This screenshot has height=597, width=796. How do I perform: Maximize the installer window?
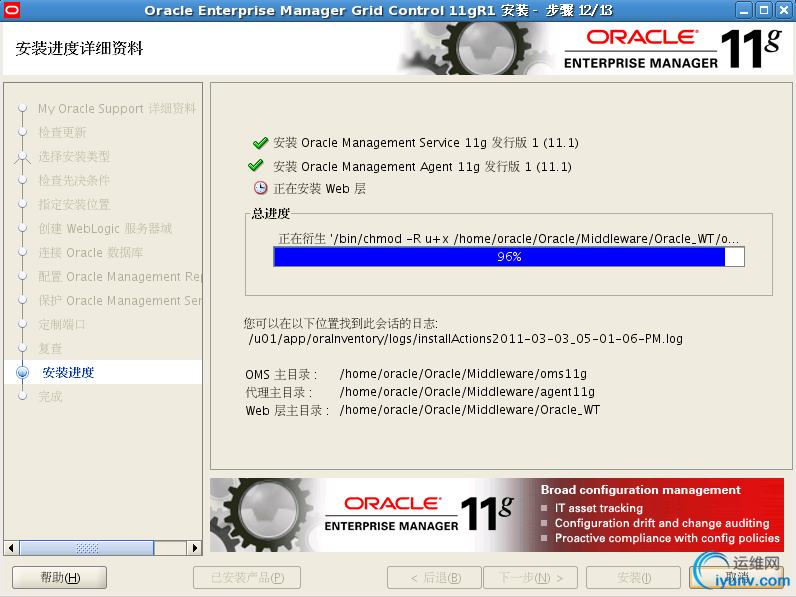[x=764, y=10]
